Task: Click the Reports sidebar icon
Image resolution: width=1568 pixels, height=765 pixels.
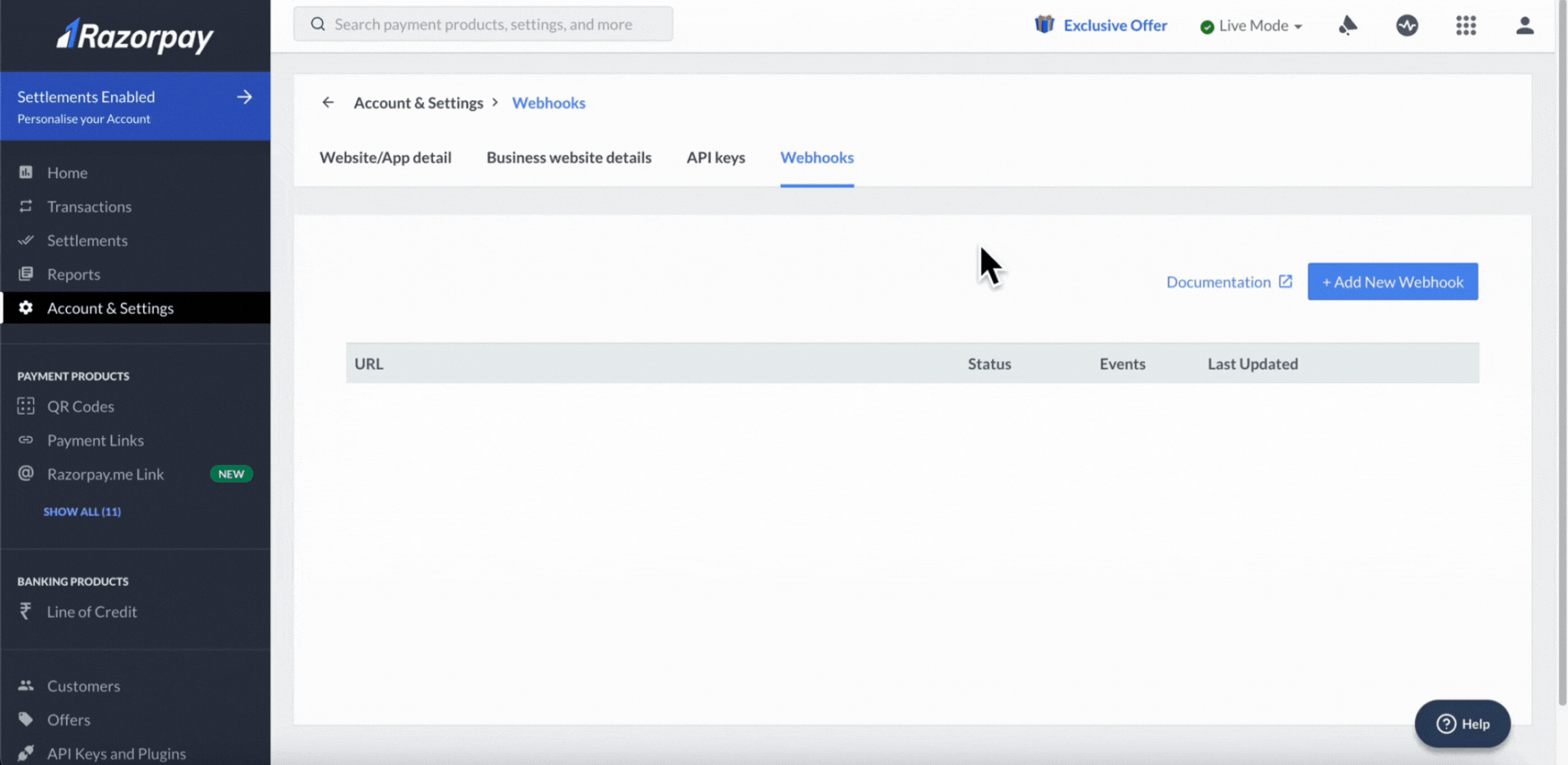Action: point(26,273)
